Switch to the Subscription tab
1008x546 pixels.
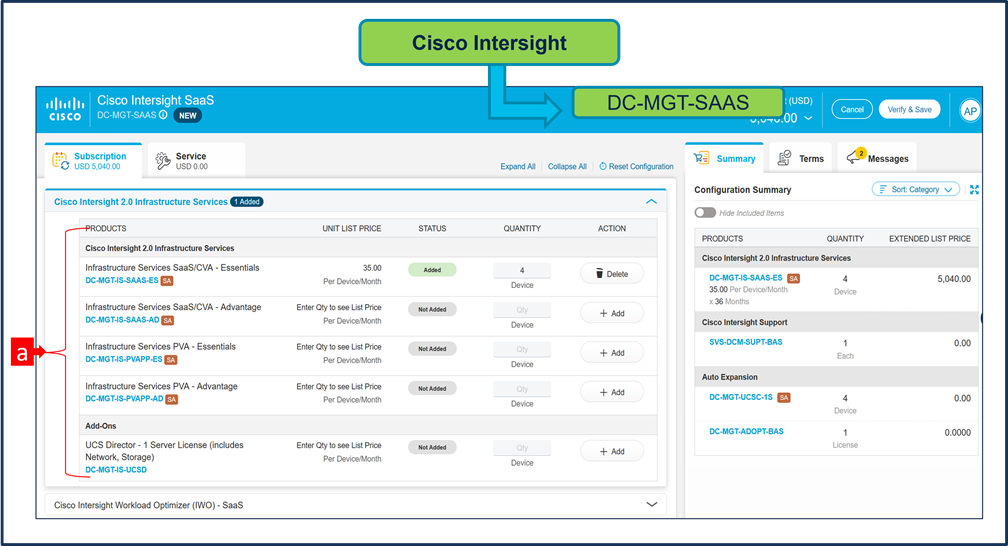pyautogui.click(x=93, y=159)
